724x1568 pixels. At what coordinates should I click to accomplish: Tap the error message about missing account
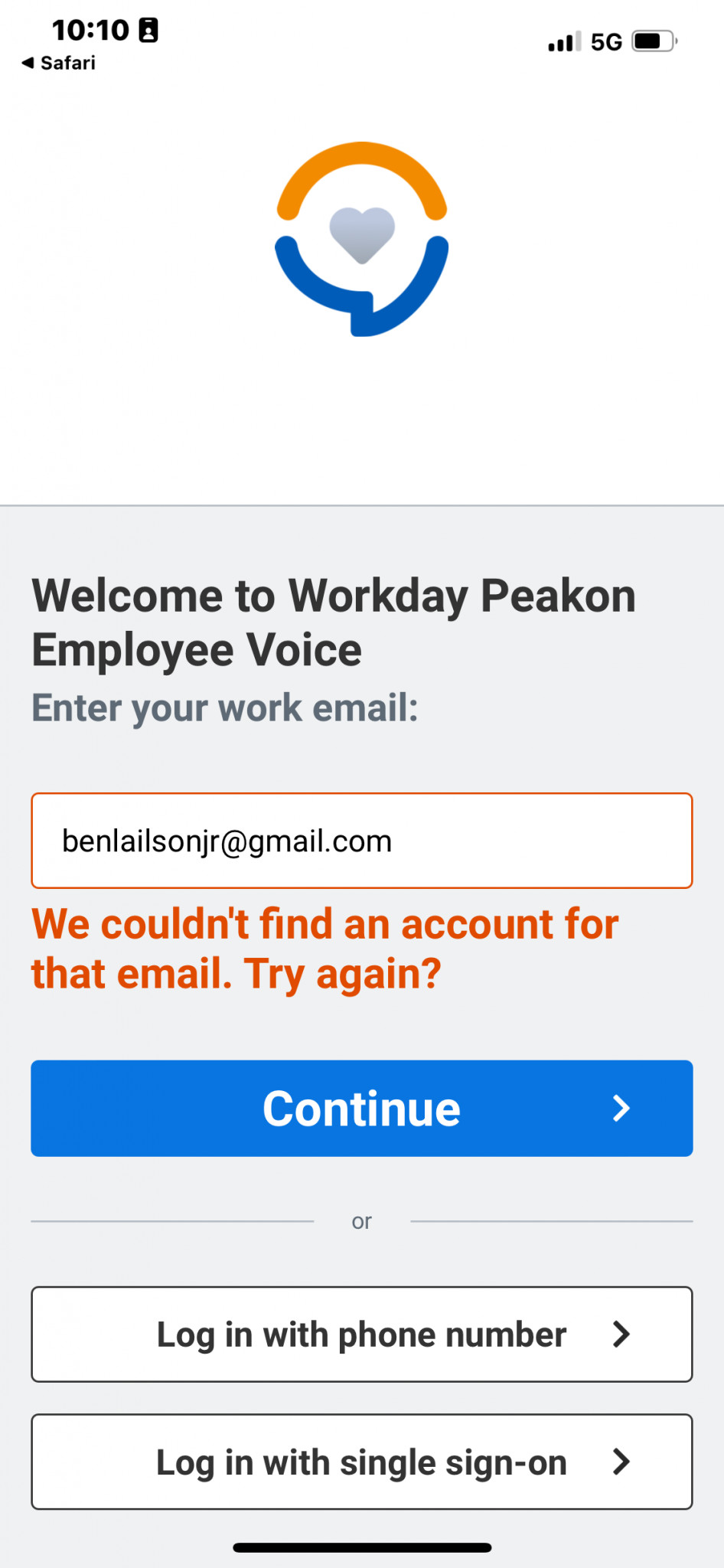[x=325, y=949]
